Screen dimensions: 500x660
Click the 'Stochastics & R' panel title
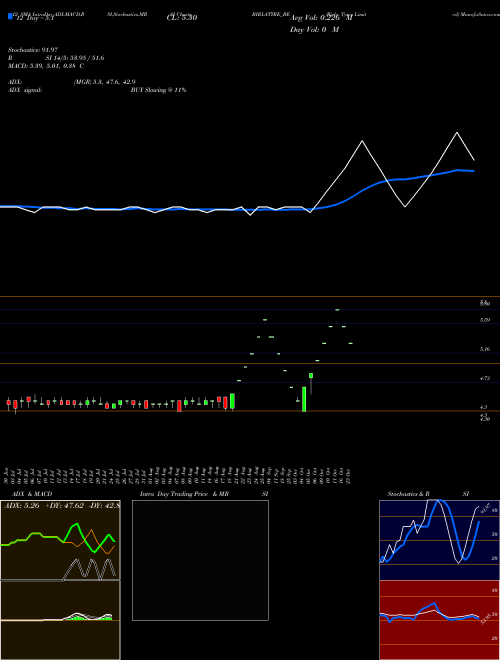tap(409, 494)
